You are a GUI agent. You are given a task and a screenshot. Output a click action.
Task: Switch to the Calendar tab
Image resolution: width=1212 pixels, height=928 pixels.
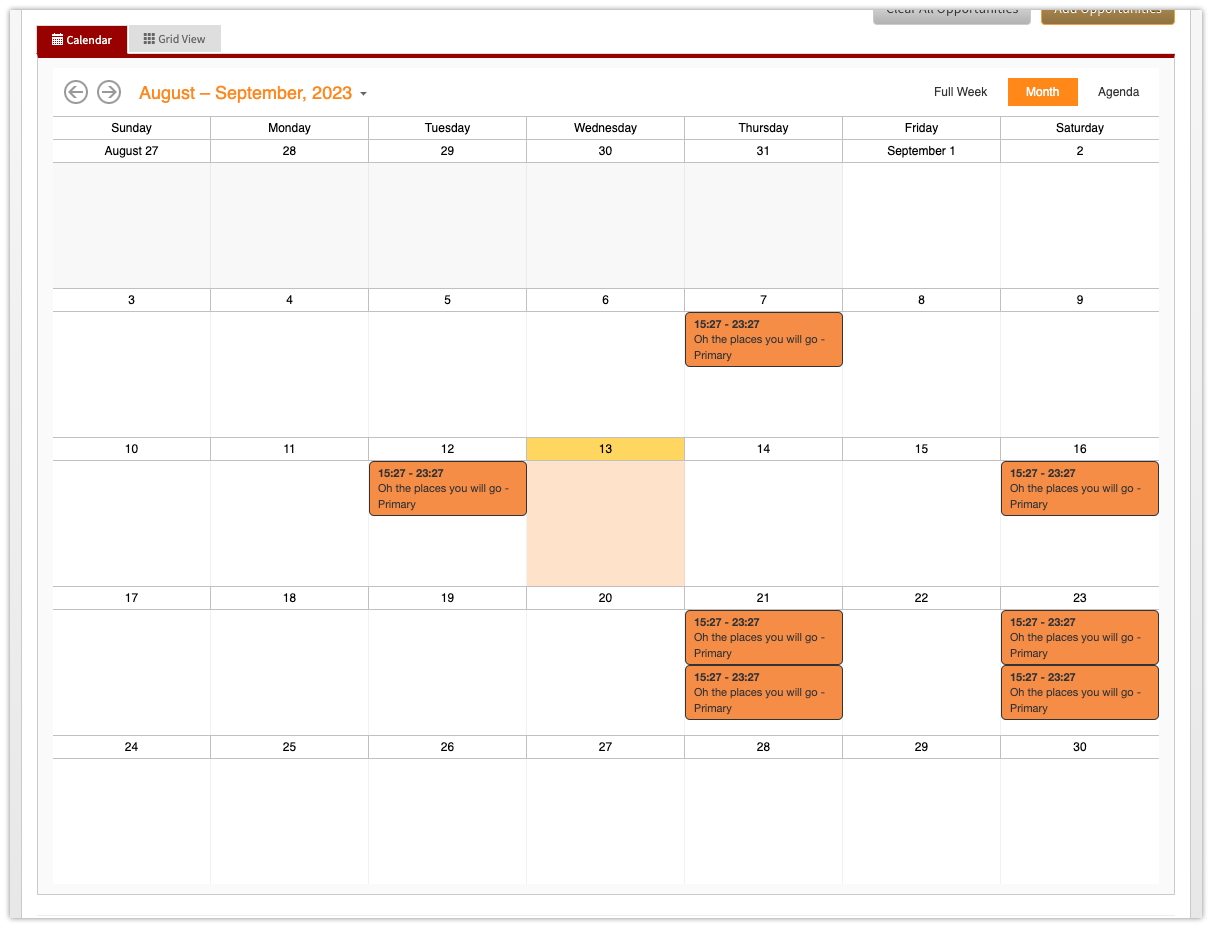pos(82,40)
